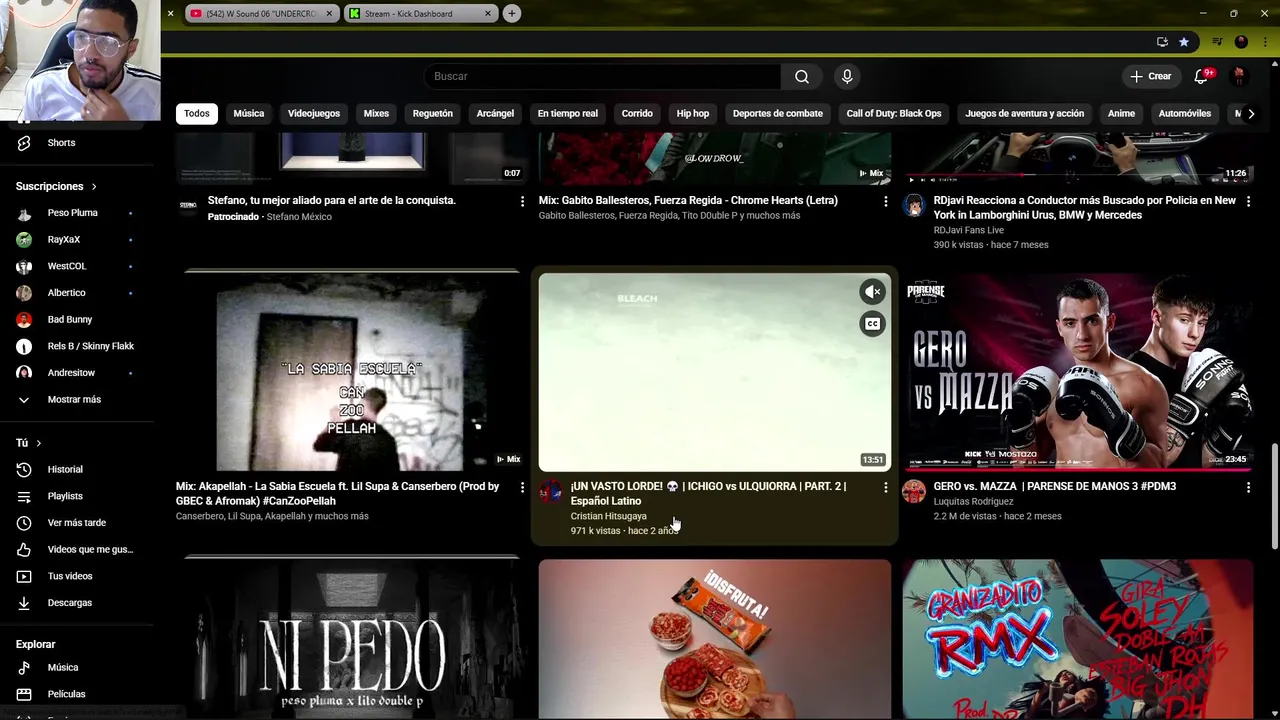Select the Anime filter chip
1280x720 pixels.
pos(1121,113)
